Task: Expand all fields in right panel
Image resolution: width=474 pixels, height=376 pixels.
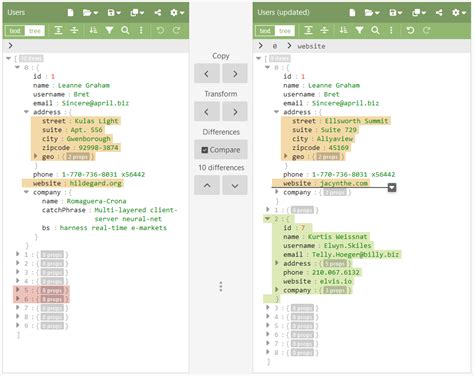Action: tap(308, 30)
